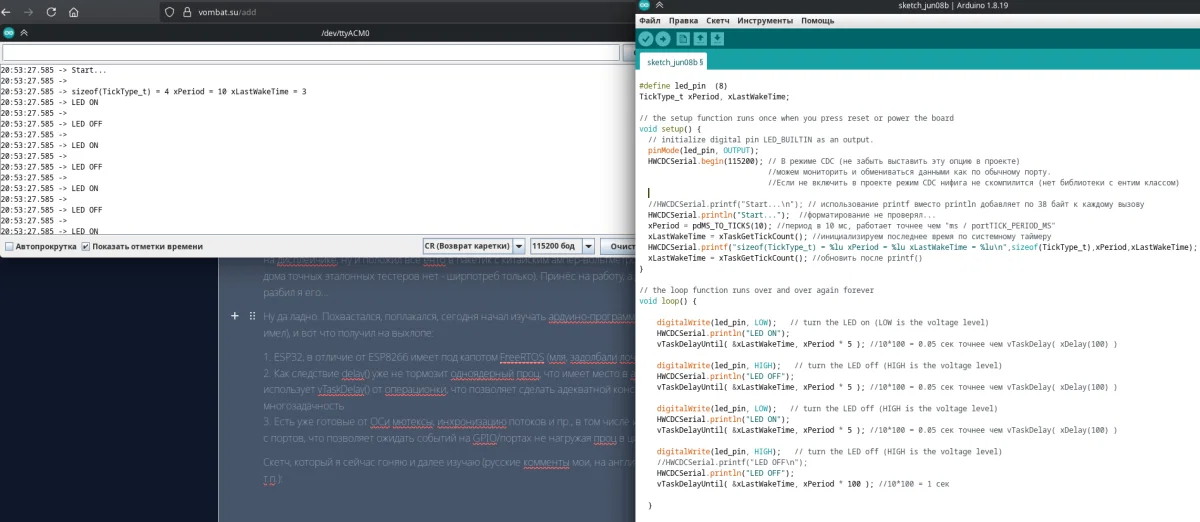Enable the Автопрокрутка checkbox
This screenshot has height=522, width=1200.
pos(9,246)
